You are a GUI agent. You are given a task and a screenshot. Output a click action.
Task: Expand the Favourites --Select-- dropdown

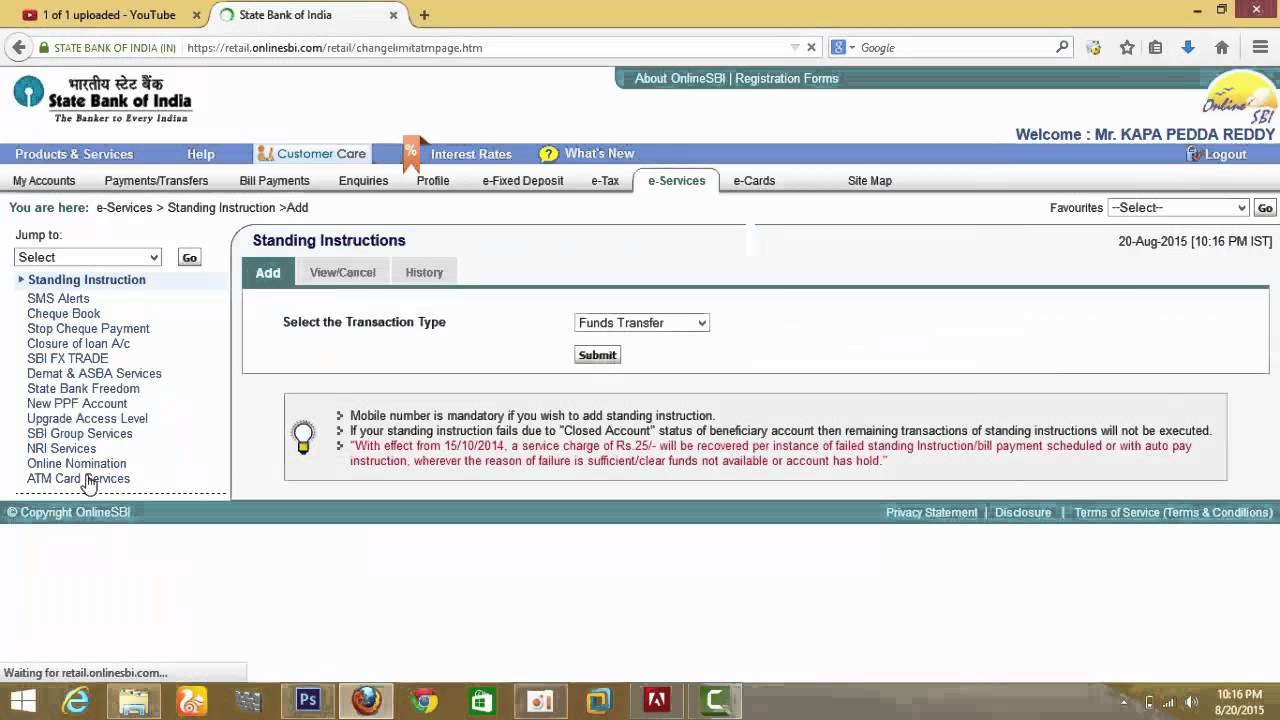click(x=1179, y=208)
